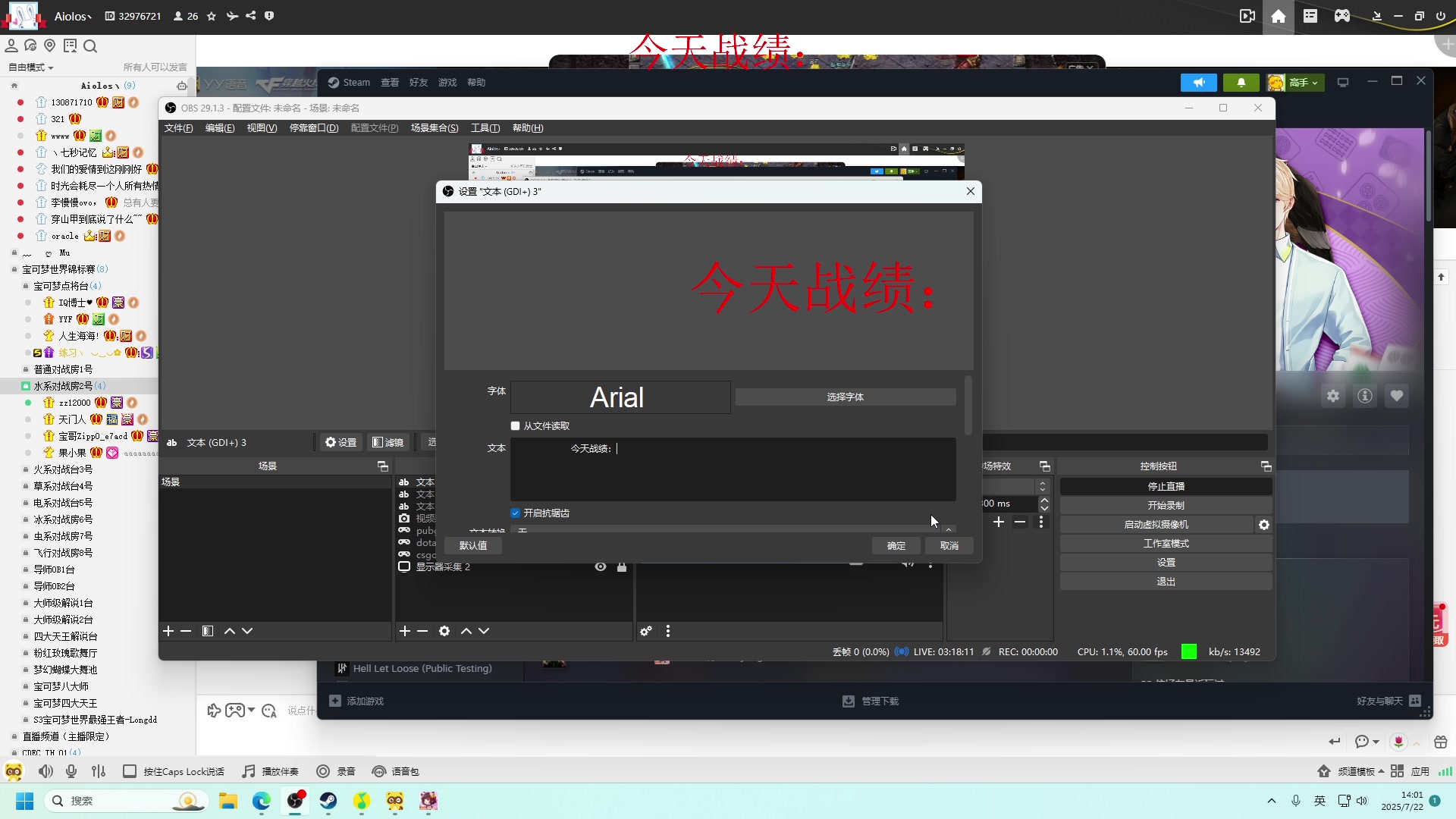This screenshot has width=1456, height=819.
Task: Open the YY 频道模板 dropdown
Action: tap(1360, 771)
